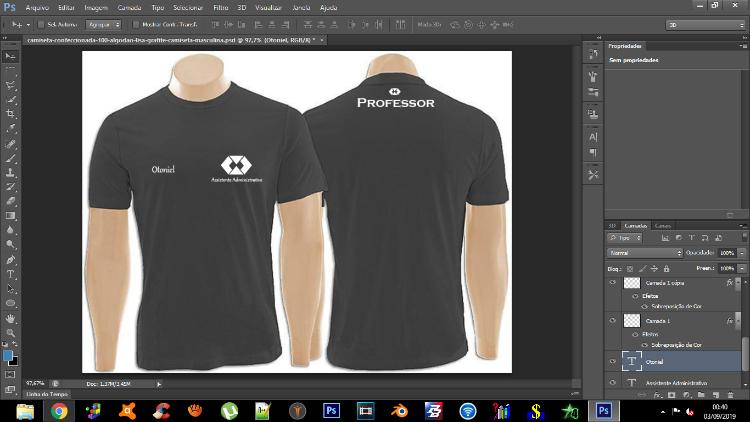Image resolution: width=750 pixels, height=422 pixels.
Task: Create a new layer group folder
Action: pos(701,395)
